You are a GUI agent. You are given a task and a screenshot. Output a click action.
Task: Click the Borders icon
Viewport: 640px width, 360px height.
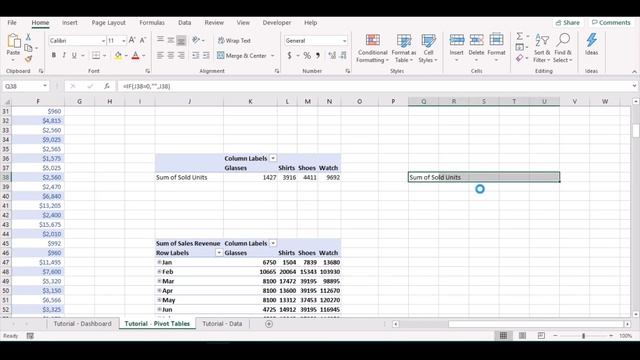point(96,55)
